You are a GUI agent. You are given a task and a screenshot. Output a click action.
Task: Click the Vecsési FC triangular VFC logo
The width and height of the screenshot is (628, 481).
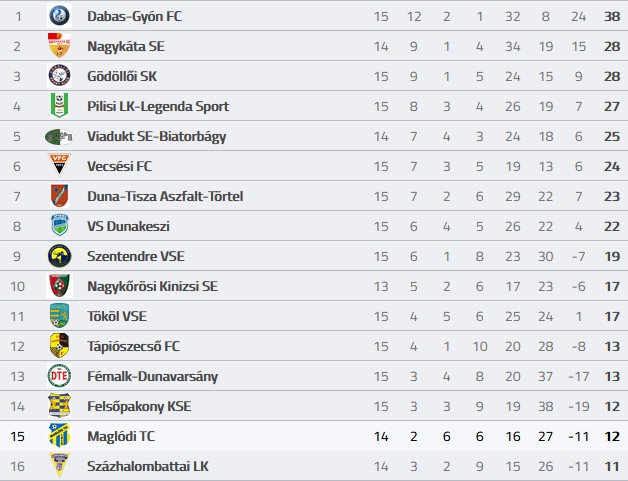(x=59, y=165)
